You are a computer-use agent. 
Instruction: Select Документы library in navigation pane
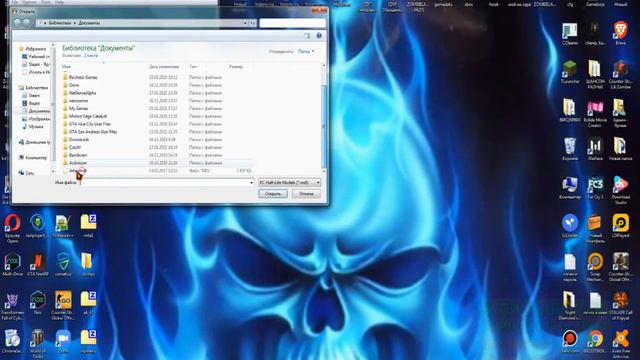pyautogui.click(x=37, y=111)
